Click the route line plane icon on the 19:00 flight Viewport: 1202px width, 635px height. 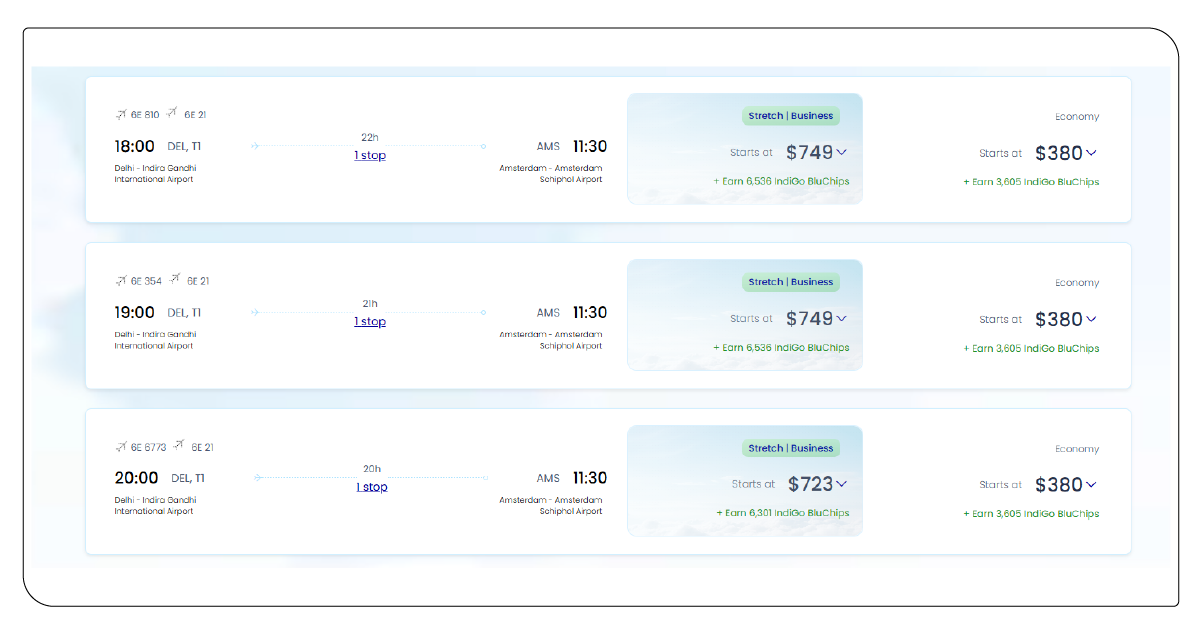point(254,312)
